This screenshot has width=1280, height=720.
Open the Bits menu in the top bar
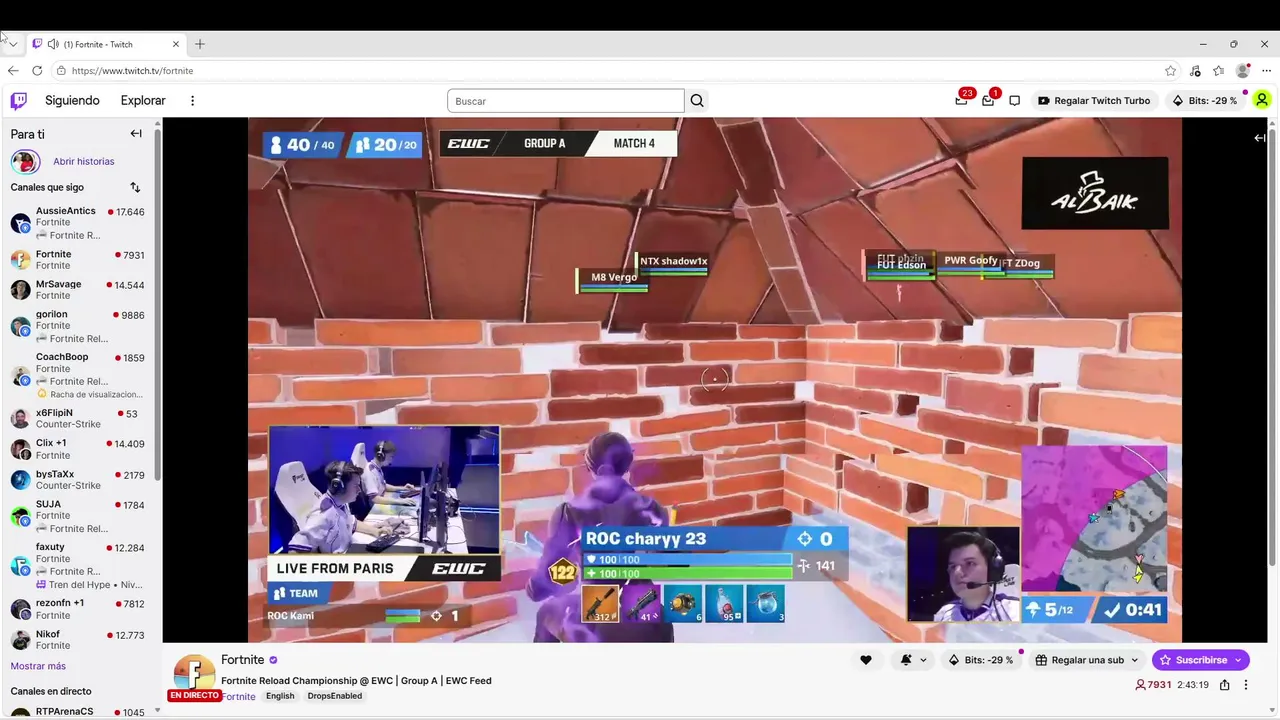point(1205,101)
